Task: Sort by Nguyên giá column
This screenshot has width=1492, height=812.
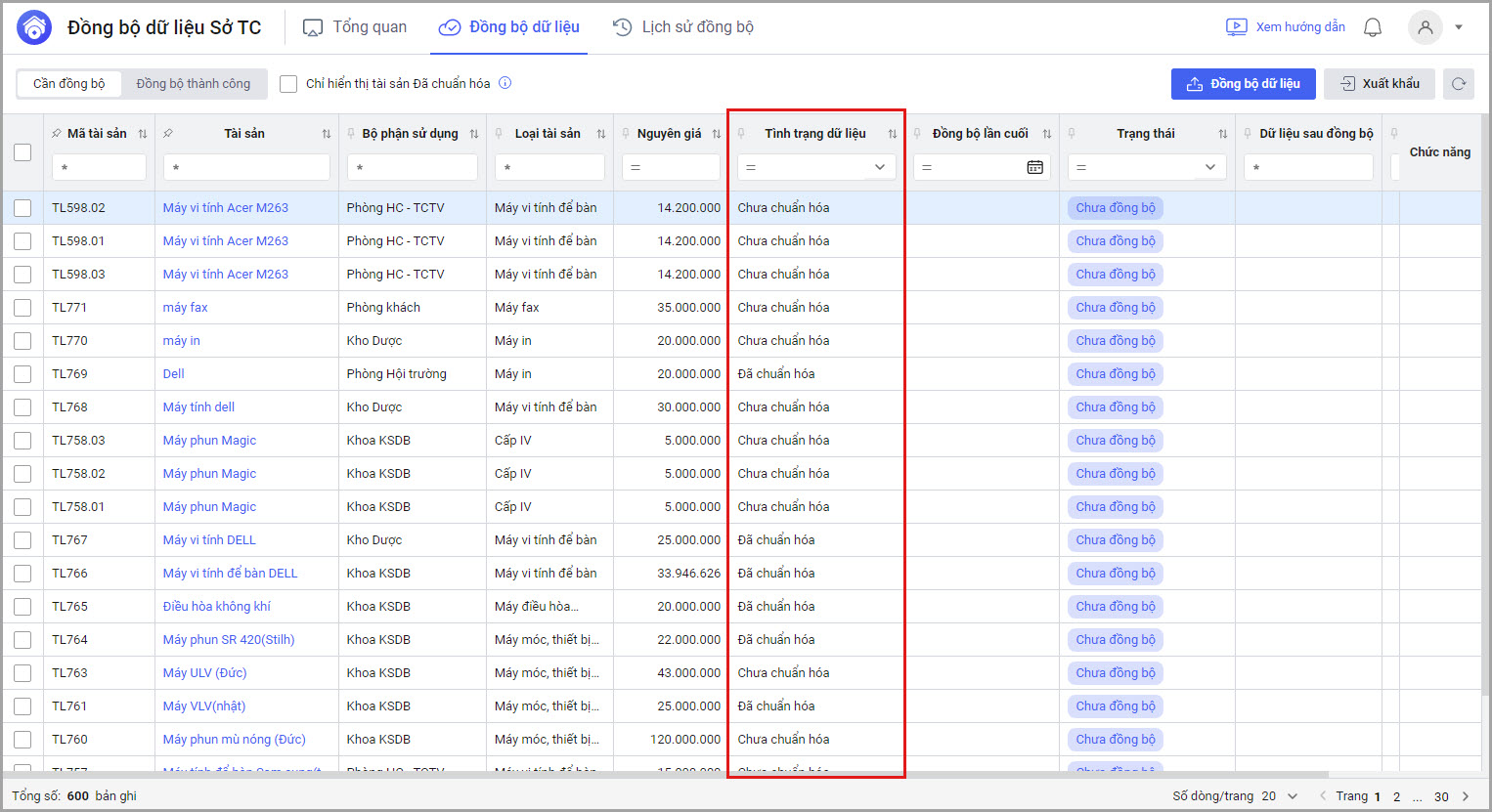Action: point(717,134)
